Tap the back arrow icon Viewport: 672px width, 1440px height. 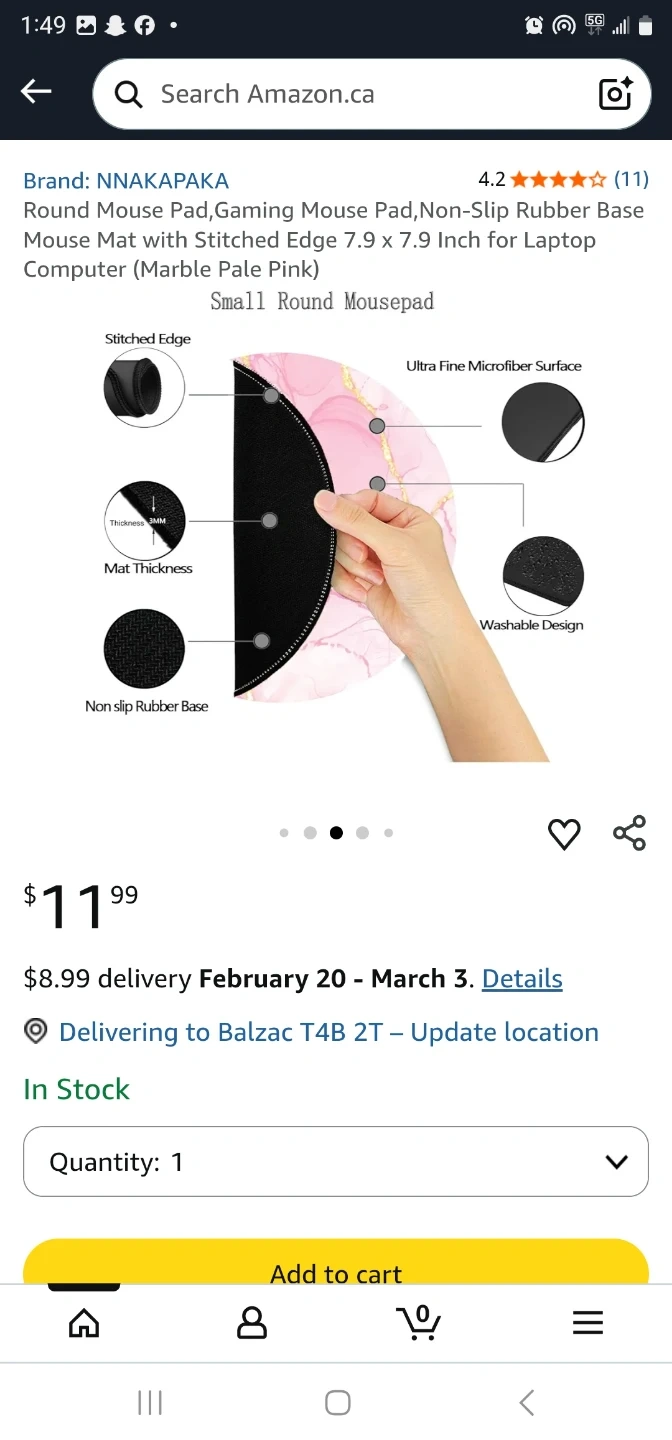[x=36, y=92]
